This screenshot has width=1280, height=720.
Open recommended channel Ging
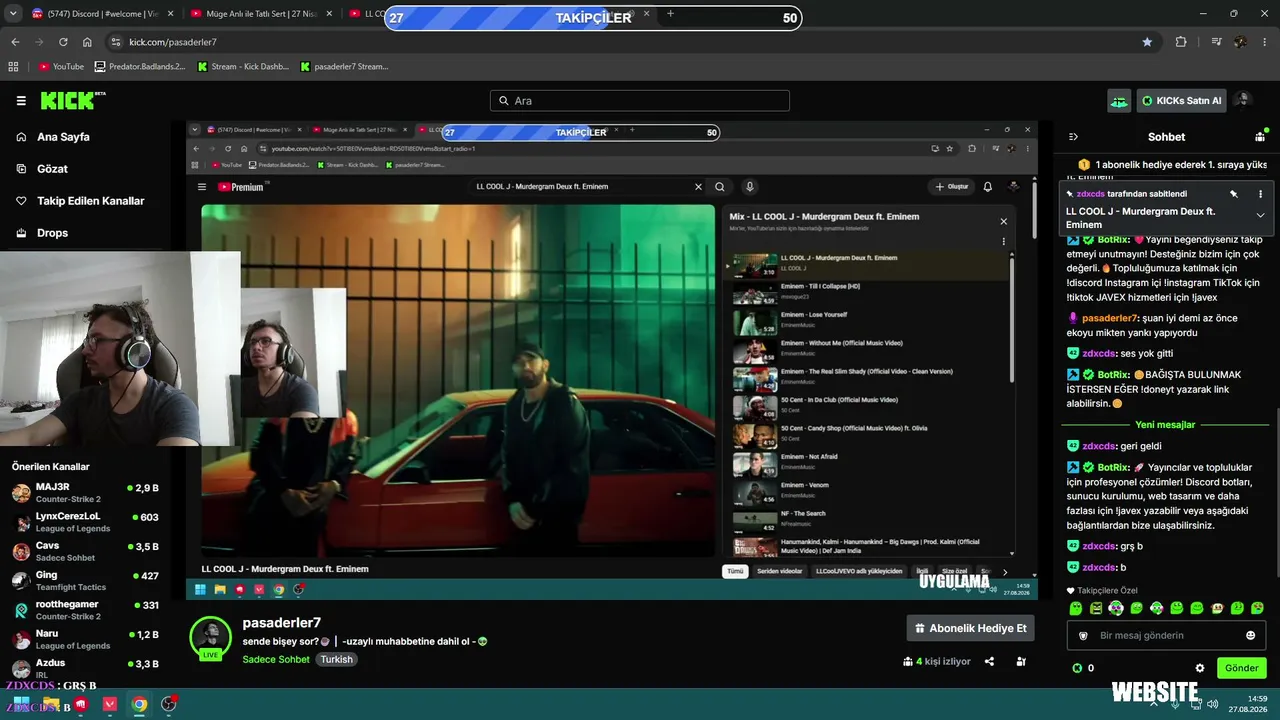click(x=85, y=580)
